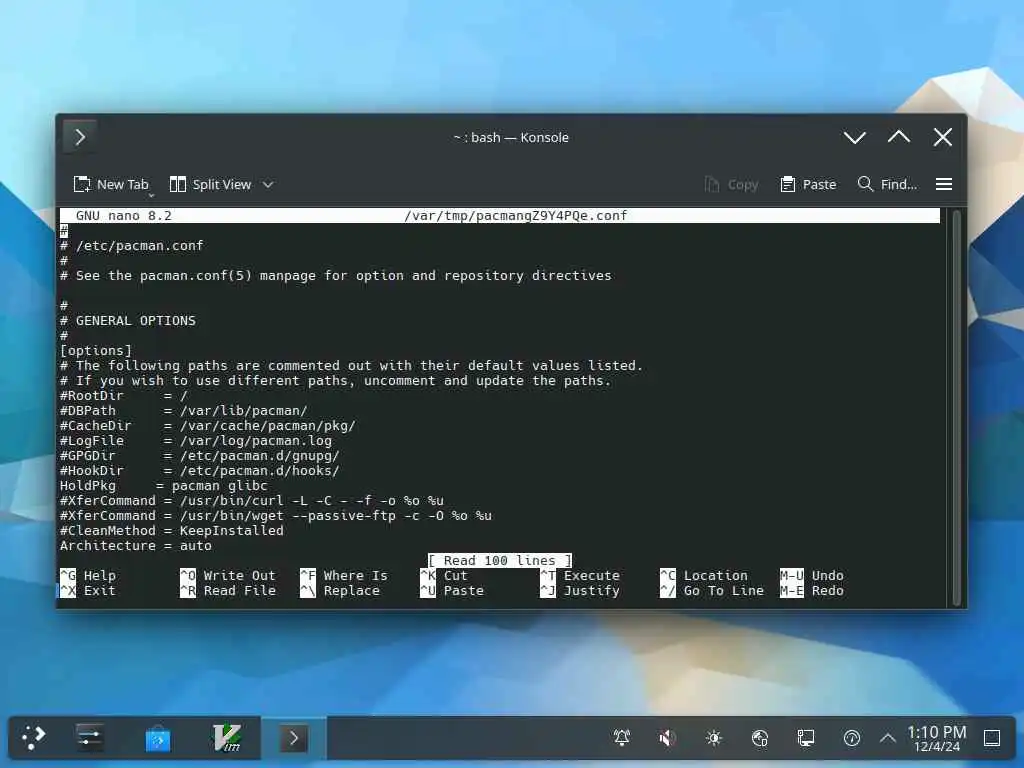Click the "Architecture = auto" line
1024x768 pixels.
[136, 546]
